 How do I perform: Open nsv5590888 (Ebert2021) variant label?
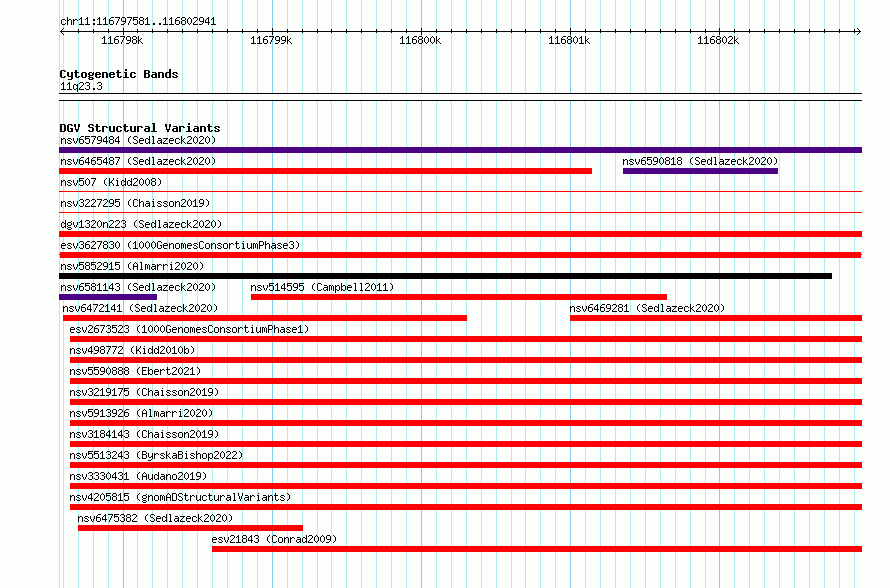(x=135, y=371)
